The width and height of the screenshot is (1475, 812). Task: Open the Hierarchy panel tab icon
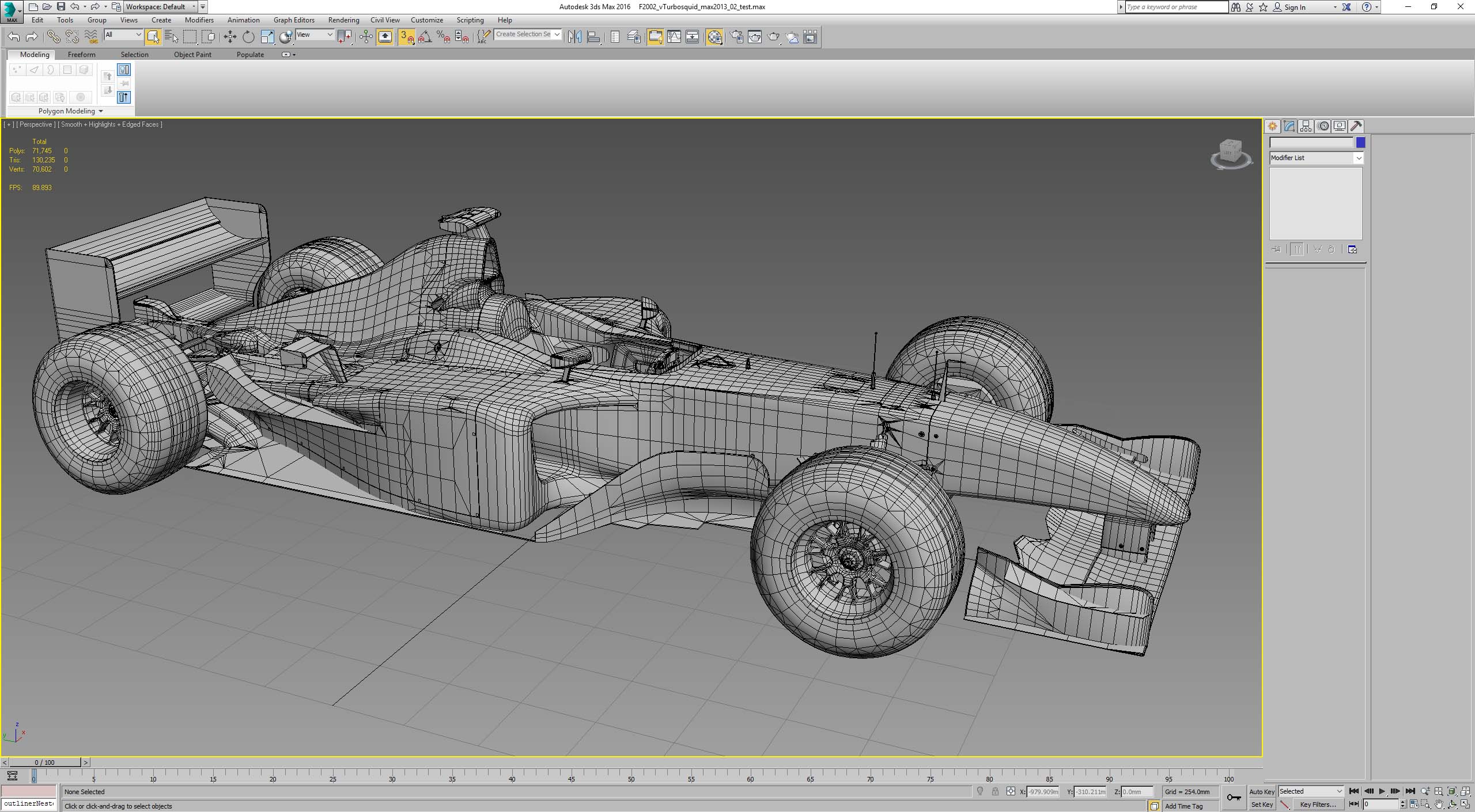point(1306,126)
